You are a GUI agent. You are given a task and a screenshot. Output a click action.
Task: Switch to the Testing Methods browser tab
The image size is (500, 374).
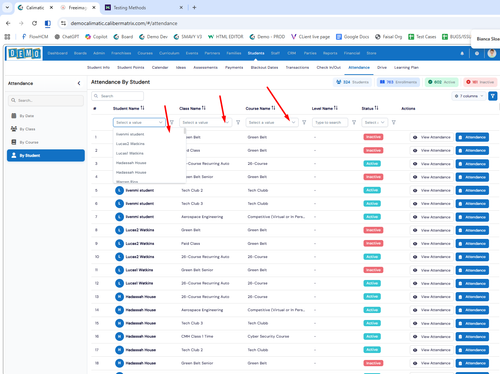click(129, 7)
